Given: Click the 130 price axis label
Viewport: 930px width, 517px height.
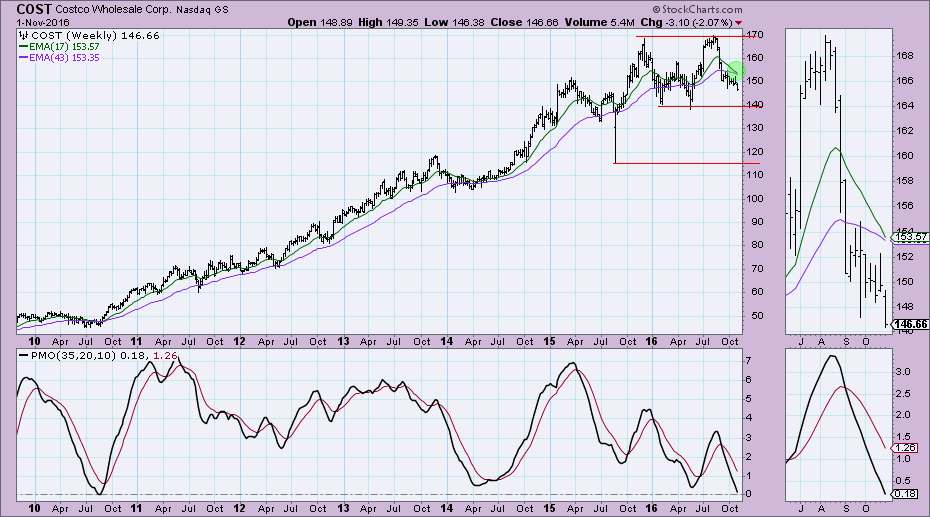Looking at the screenshot, I should pos(755,128).
